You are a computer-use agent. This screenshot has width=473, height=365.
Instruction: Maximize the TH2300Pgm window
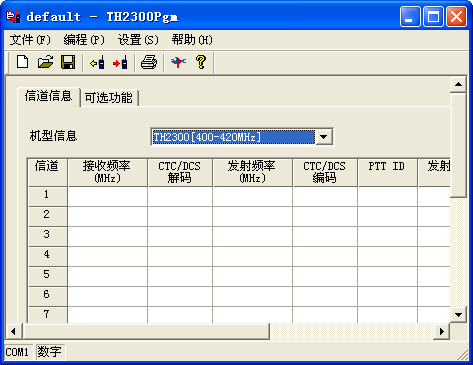click(433, 17)
